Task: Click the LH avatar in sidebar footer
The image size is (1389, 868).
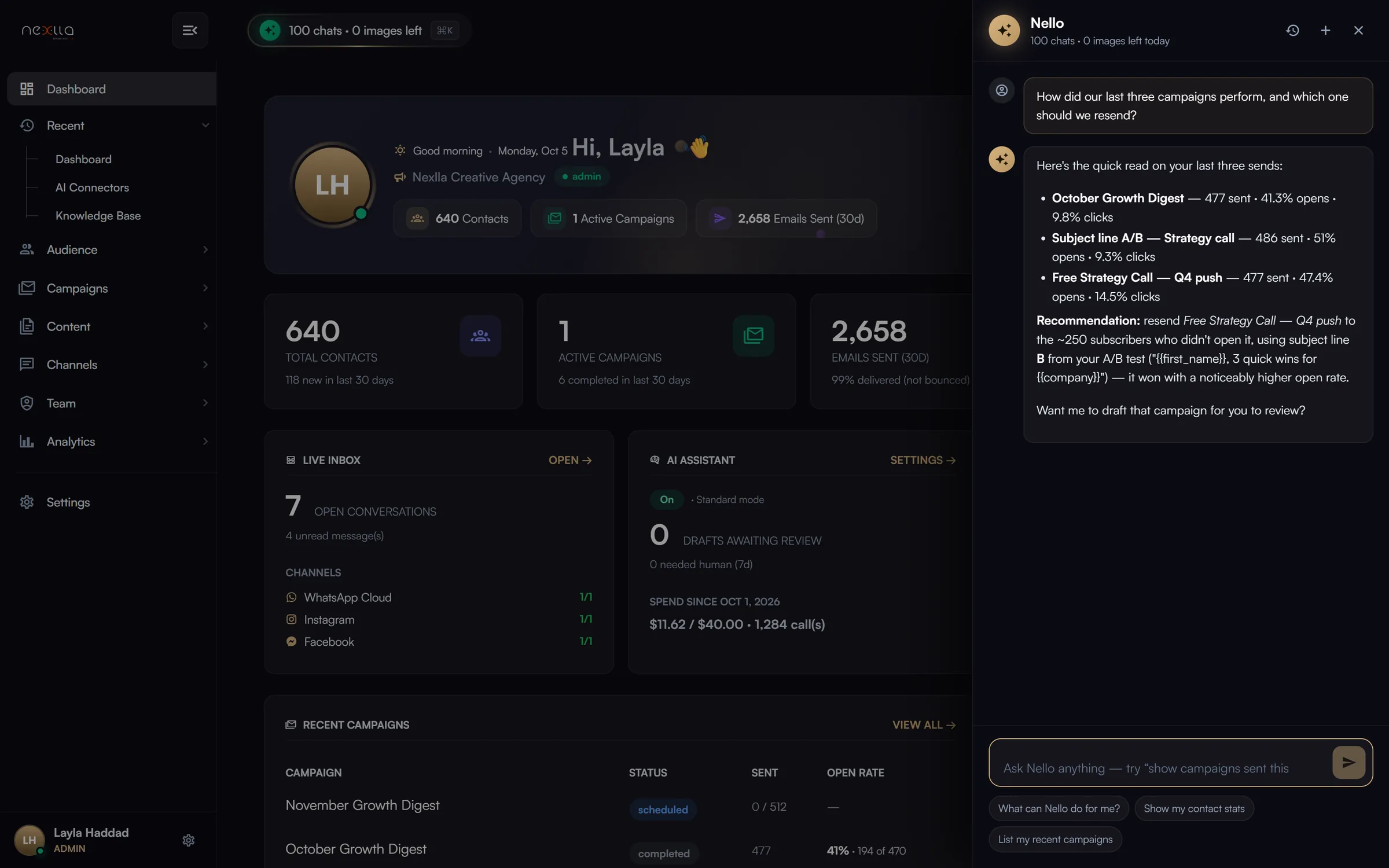Action: [x=29, y=840]
